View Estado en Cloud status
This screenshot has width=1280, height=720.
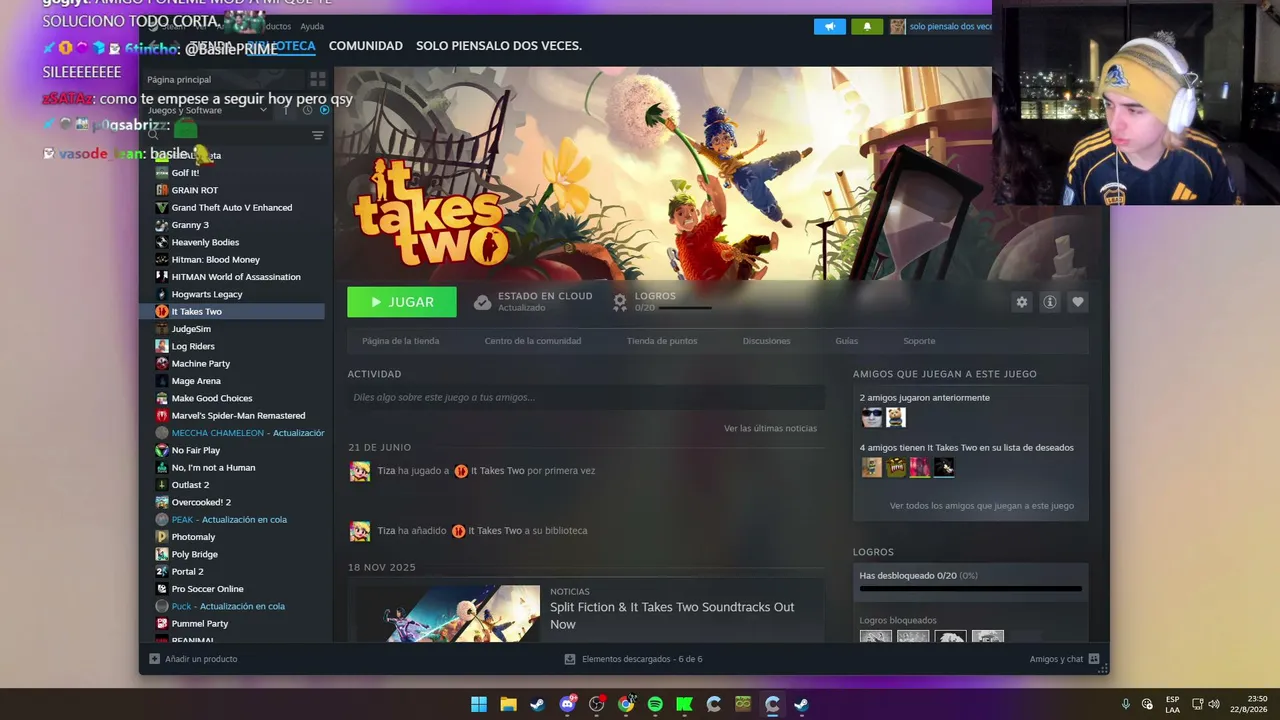point(533,301)
